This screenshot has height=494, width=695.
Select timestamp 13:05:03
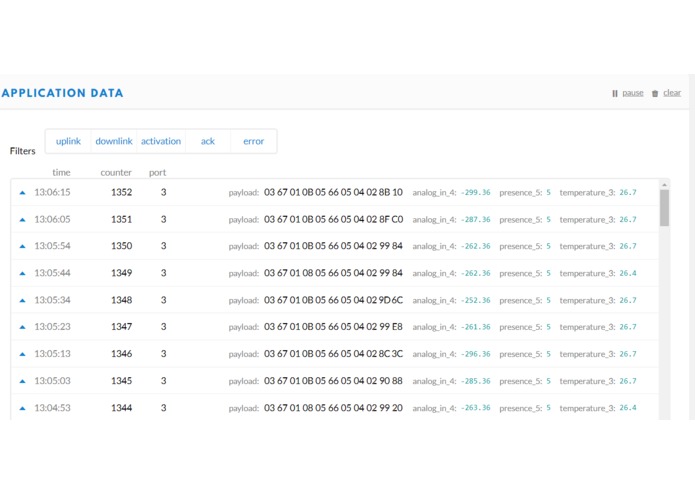click(x=52, y=381)
